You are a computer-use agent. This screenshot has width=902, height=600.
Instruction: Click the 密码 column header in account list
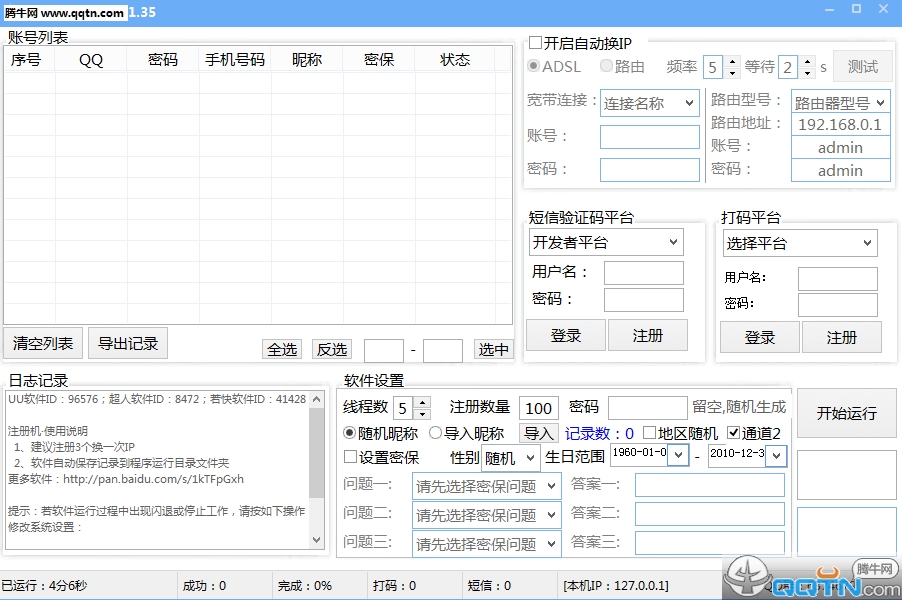click(162, 59)
